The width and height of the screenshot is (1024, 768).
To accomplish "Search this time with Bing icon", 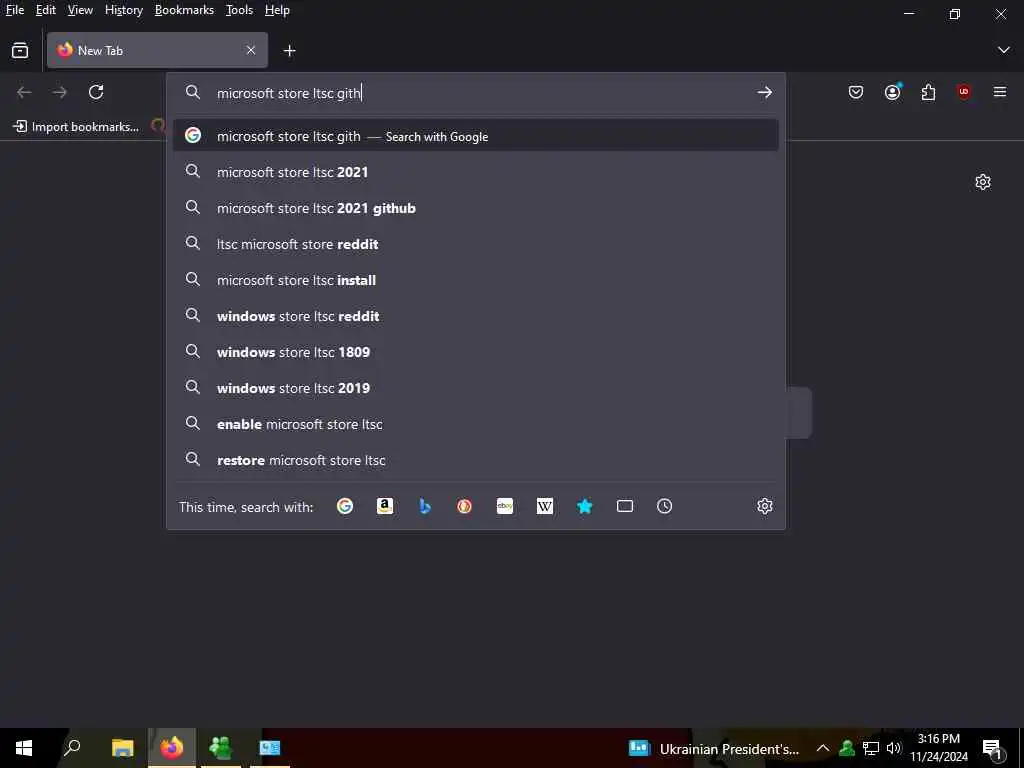I will pyautogui.click(x=425, y=506).
